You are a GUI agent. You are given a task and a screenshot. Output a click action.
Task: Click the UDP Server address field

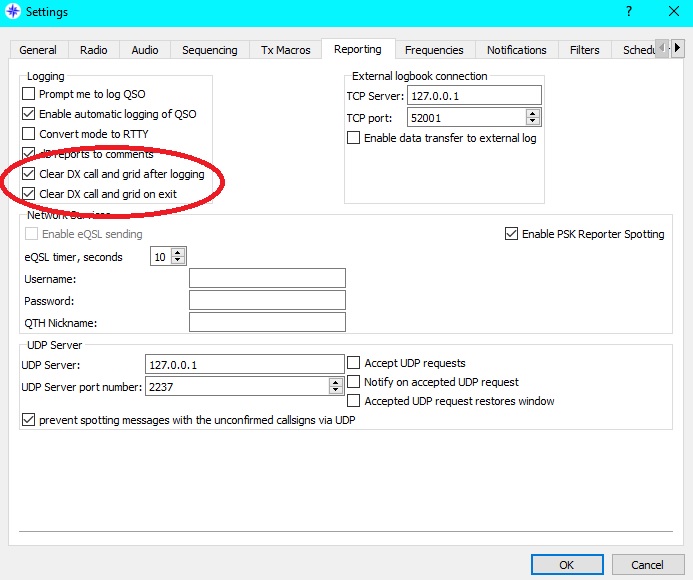coord(244,365)
